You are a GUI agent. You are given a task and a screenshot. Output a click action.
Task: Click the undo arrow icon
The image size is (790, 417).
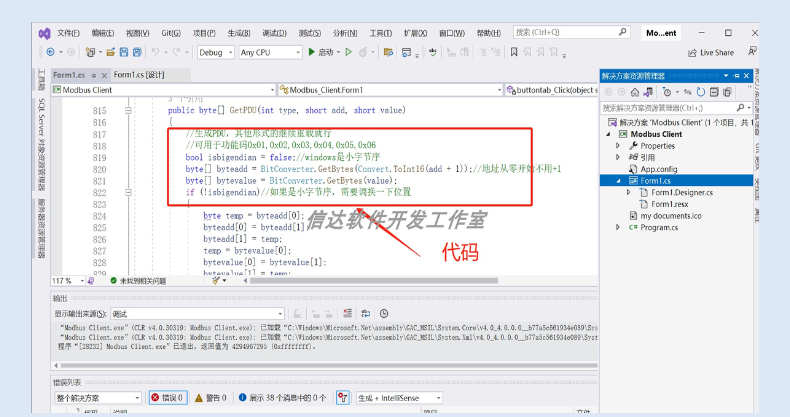click(x=155, y=52)
